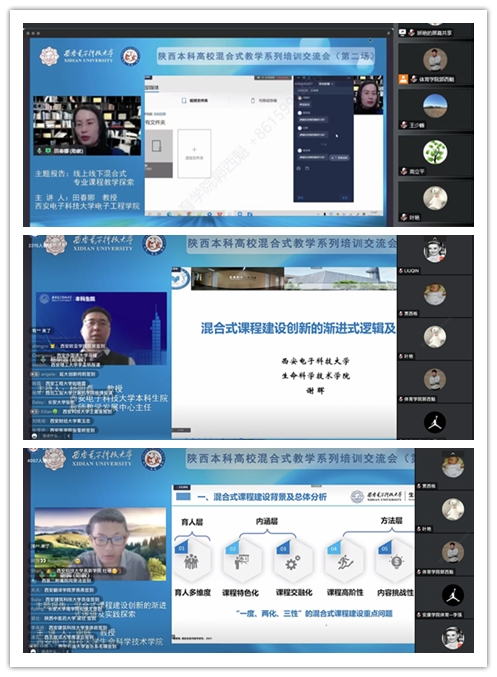The image size is (497, 677).
Task: Click the Xidian University emblem in the top screenshot
Action: coord(49,56)
